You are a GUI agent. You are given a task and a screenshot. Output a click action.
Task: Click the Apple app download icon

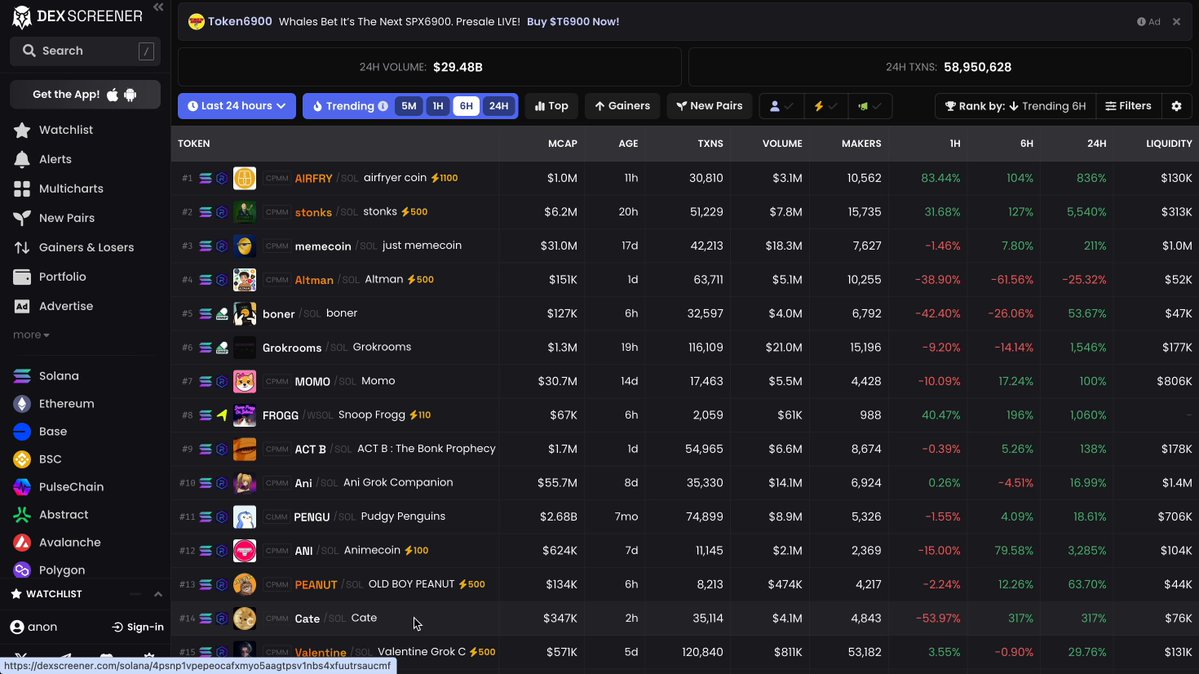(112, 95)
